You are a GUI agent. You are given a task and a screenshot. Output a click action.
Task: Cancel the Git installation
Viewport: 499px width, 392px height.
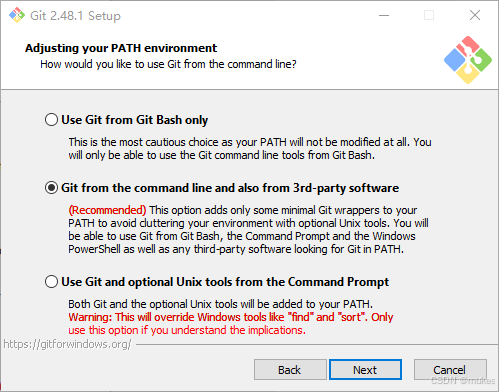click(x=450, y=370)
